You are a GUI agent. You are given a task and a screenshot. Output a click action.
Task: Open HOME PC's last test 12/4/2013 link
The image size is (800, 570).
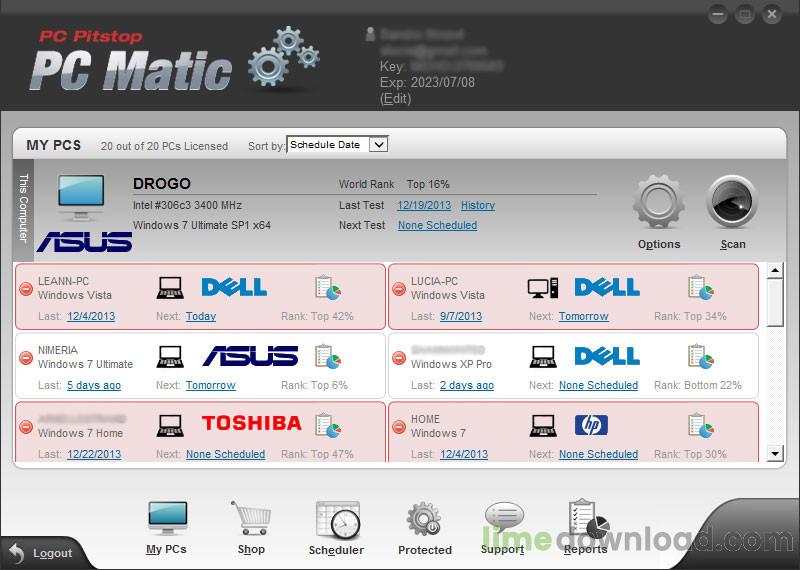coord(464,454)
